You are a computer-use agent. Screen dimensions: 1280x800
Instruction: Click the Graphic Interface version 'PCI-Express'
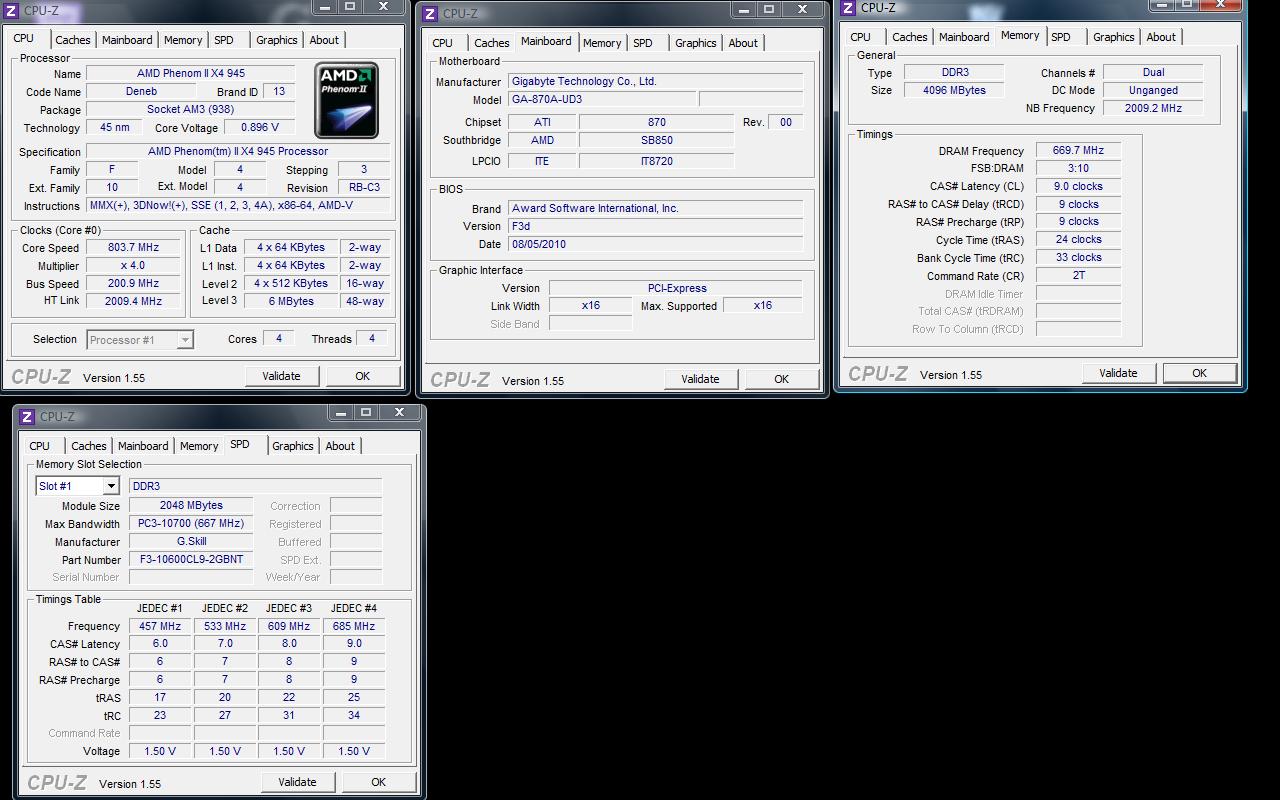(677, 289)
